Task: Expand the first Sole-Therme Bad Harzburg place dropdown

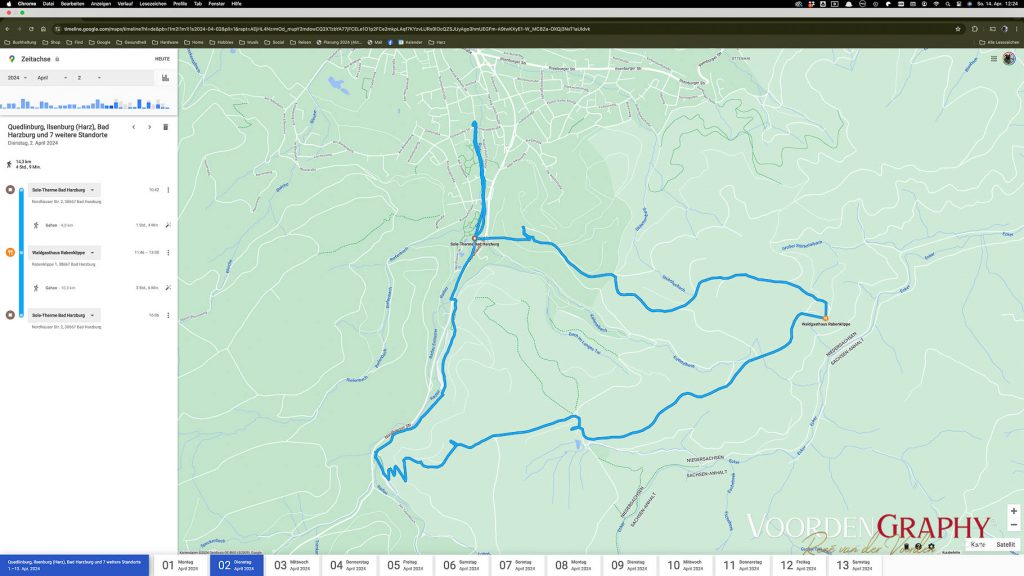Action: (93, 189)
